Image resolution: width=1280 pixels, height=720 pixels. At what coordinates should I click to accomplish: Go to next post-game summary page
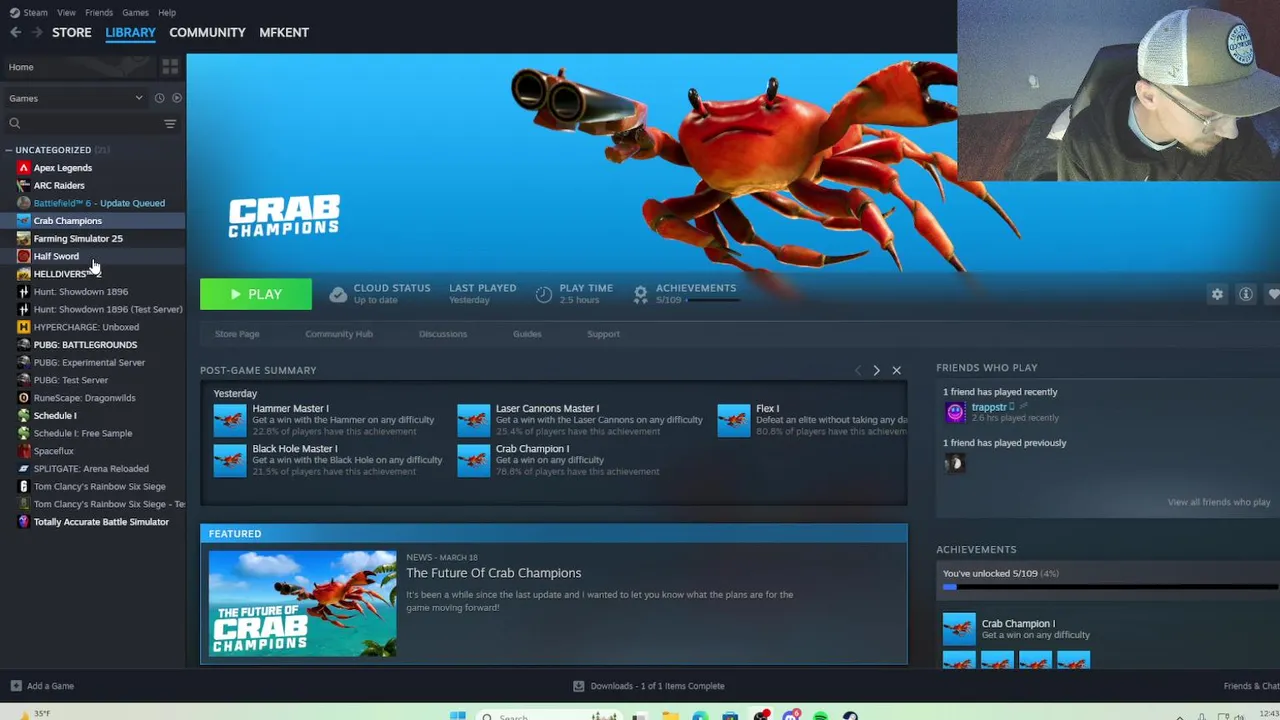tap(876, 370)
